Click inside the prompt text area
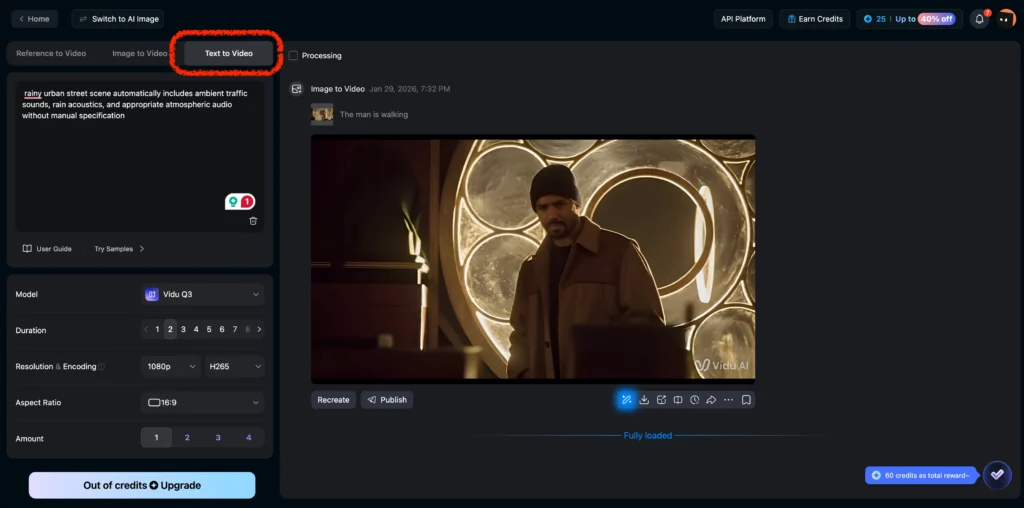The image size is (1024, 508). [x=140, y=157]
